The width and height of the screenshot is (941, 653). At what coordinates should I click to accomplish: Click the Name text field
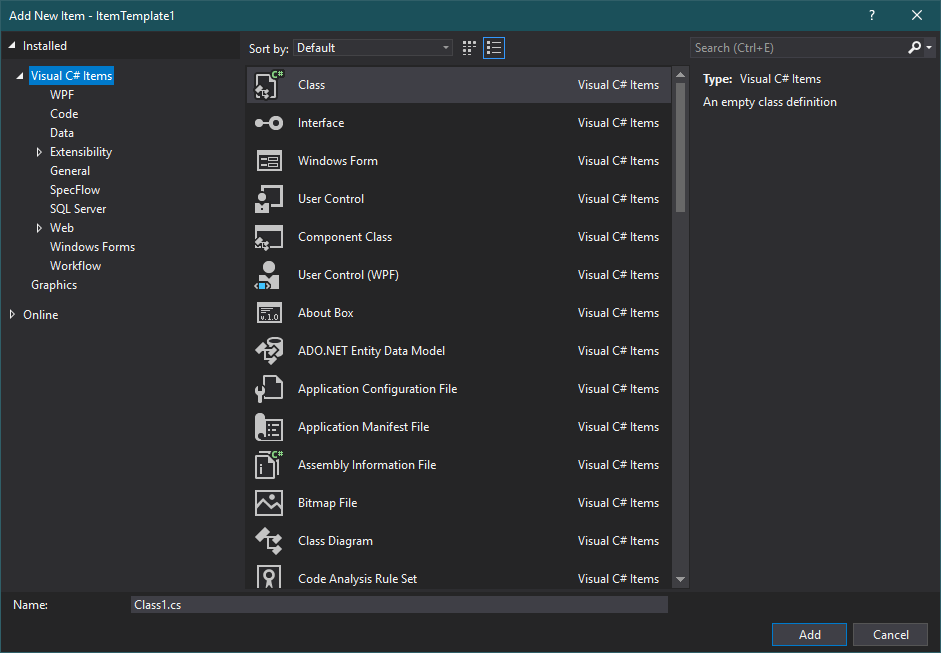tap(399, 605)
